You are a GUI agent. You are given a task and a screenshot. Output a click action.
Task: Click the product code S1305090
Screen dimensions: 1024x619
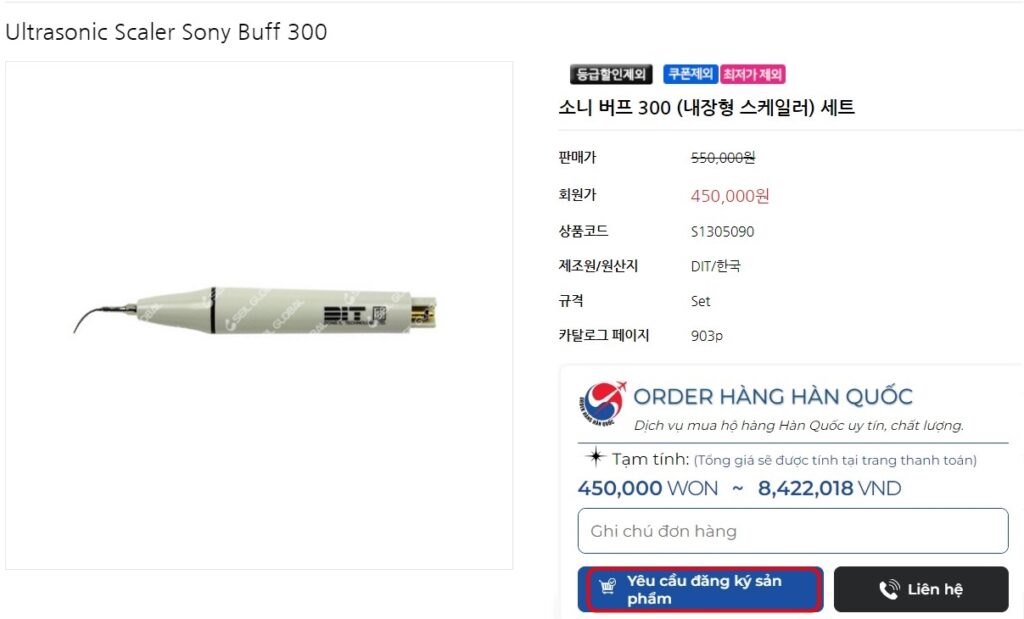722,232
